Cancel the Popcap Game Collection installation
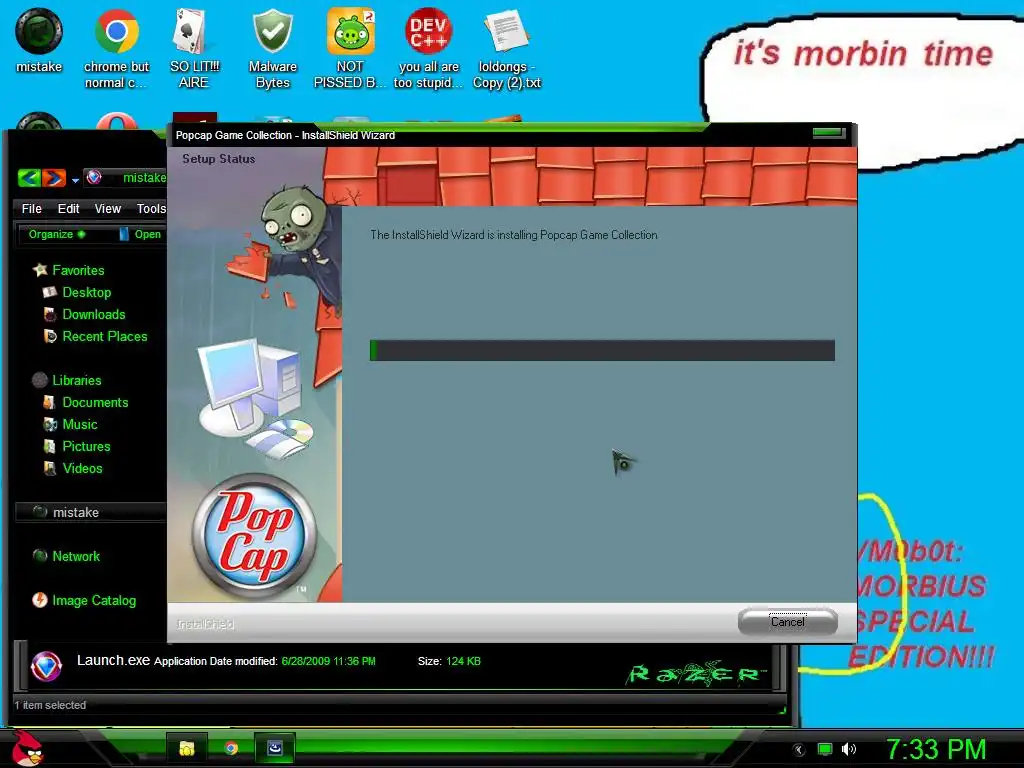The image size is (1024, 768). 788,622
